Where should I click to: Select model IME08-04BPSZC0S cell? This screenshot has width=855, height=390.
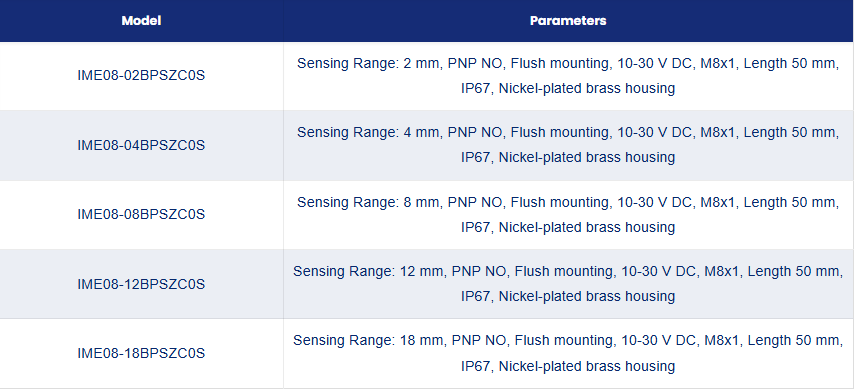(x=141, y=145)
